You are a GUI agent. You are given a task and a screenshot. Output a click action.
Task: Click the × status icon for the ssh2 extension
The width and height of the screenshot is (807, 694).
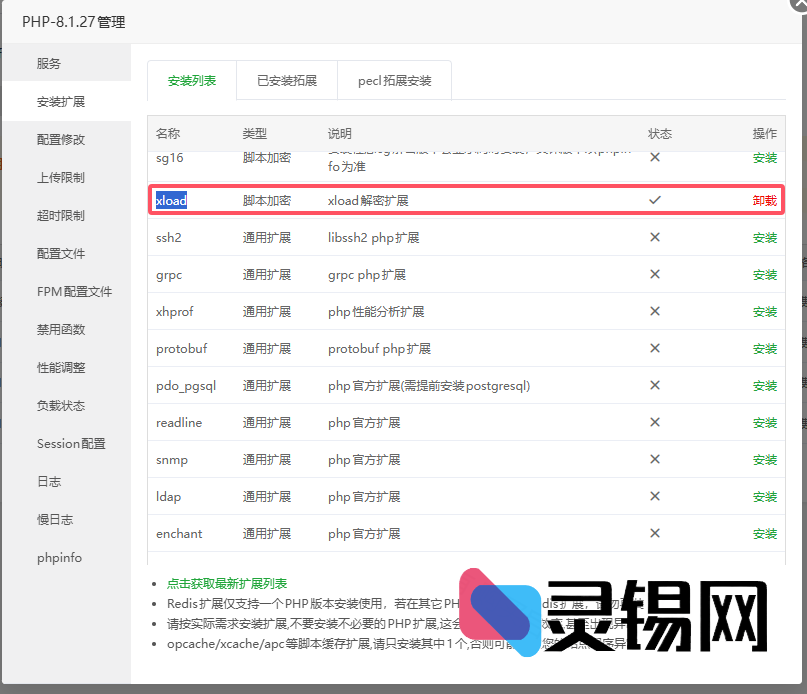click(x=655, y=237)
